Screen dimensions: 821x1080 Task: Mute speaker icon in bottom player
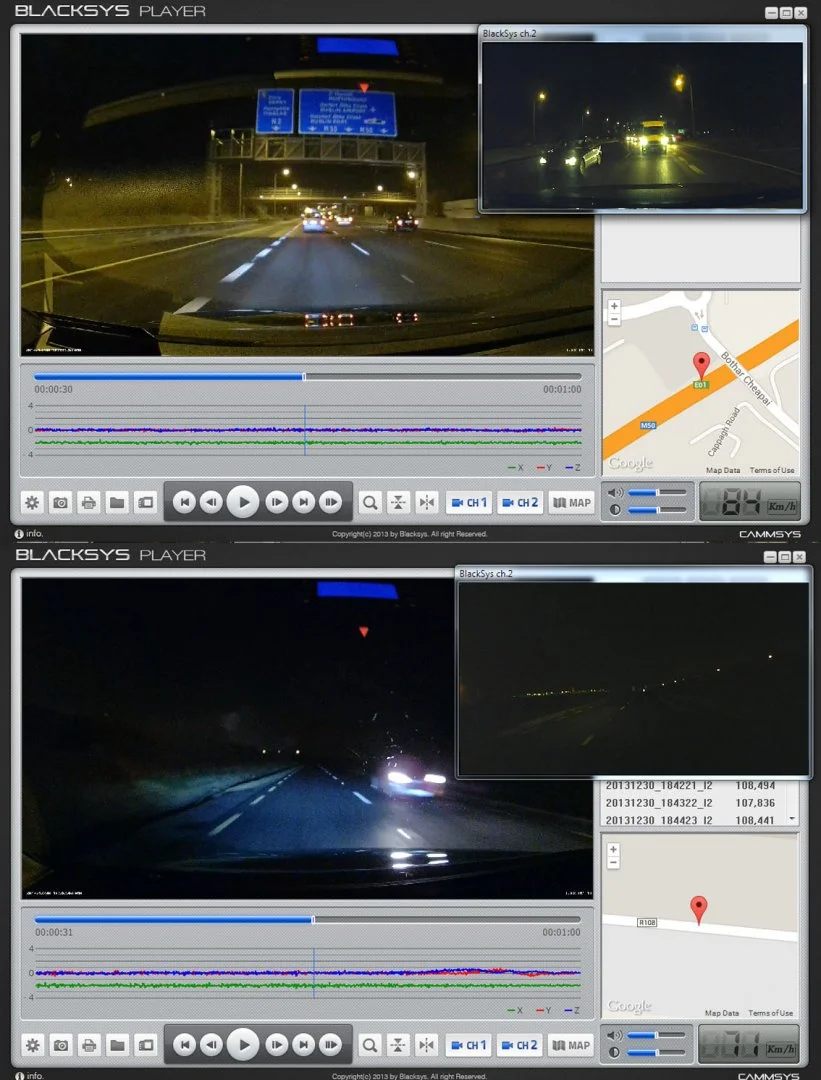(x=615, y=1035)
